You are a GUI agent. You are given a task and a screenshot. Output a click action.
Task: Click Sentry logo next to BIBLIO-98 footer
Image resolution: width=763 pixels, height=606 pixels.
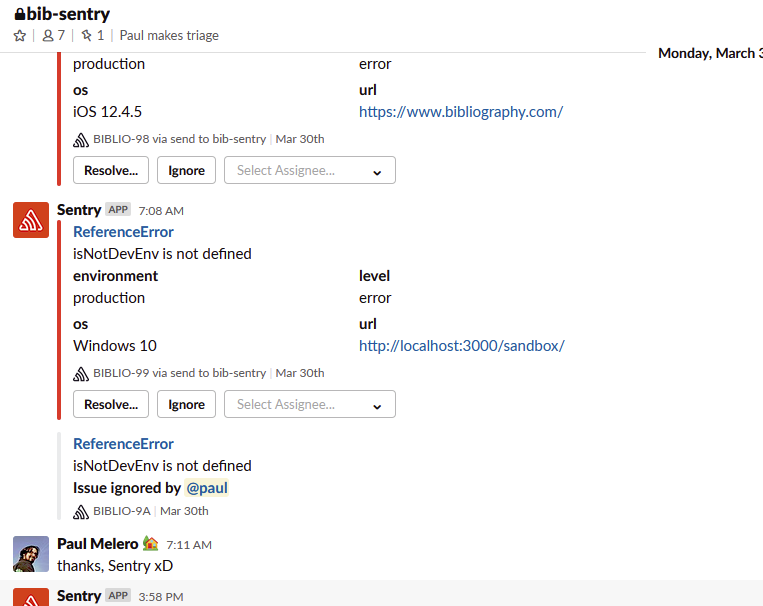point(81,140)
